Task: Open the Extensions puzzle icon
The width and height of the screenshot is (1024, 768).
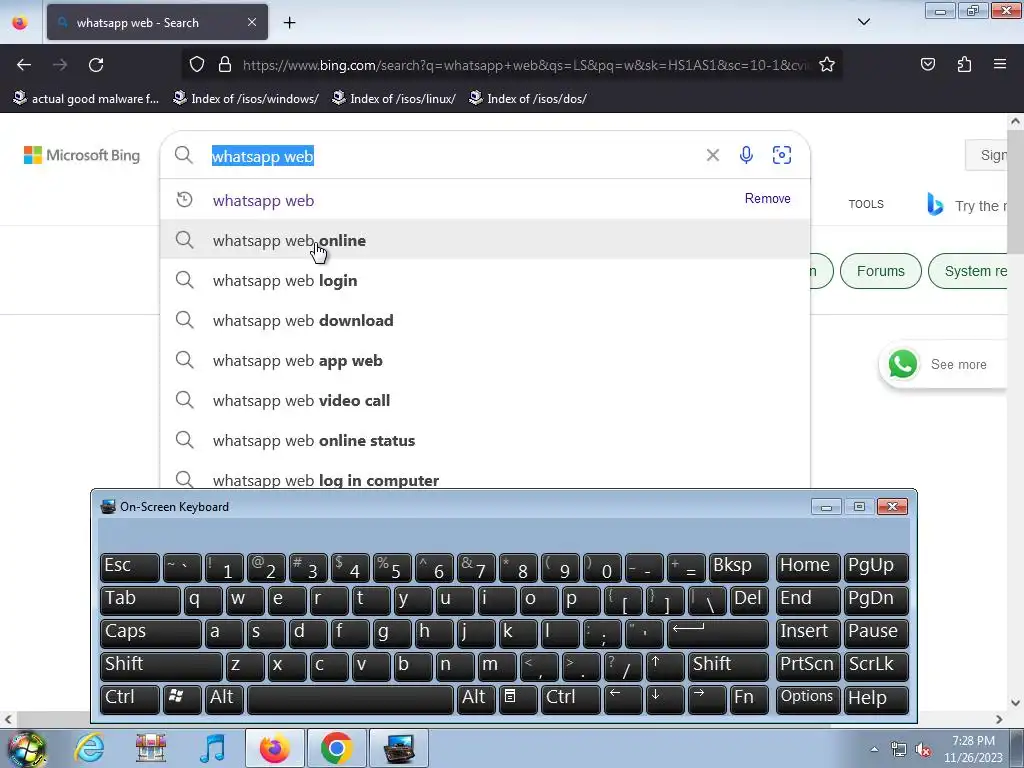Action: (964, 65)
